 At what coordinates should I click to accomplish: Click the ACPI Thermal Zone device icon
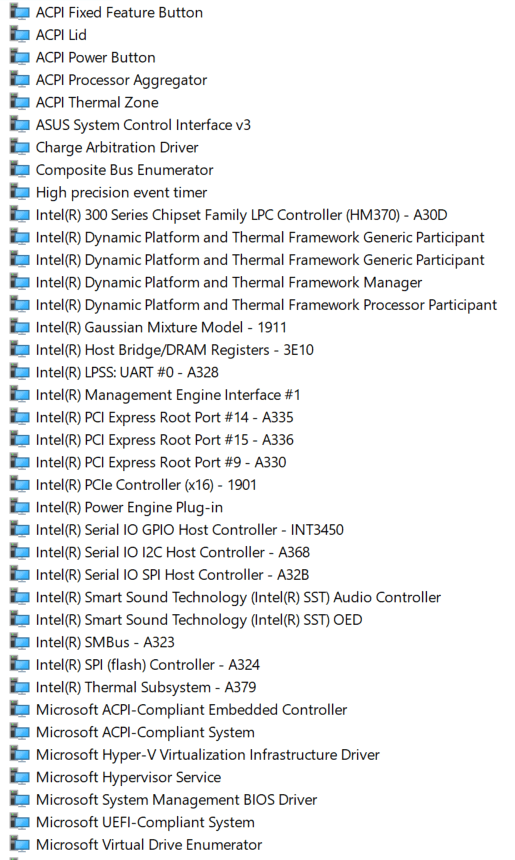point(20,102)
